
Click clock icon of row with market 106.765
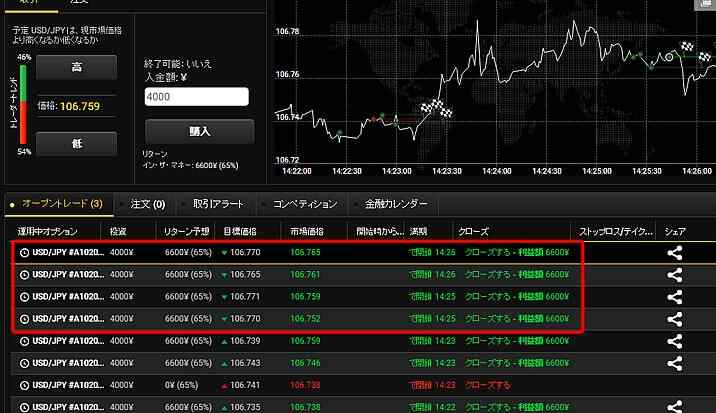pos(24,253)
